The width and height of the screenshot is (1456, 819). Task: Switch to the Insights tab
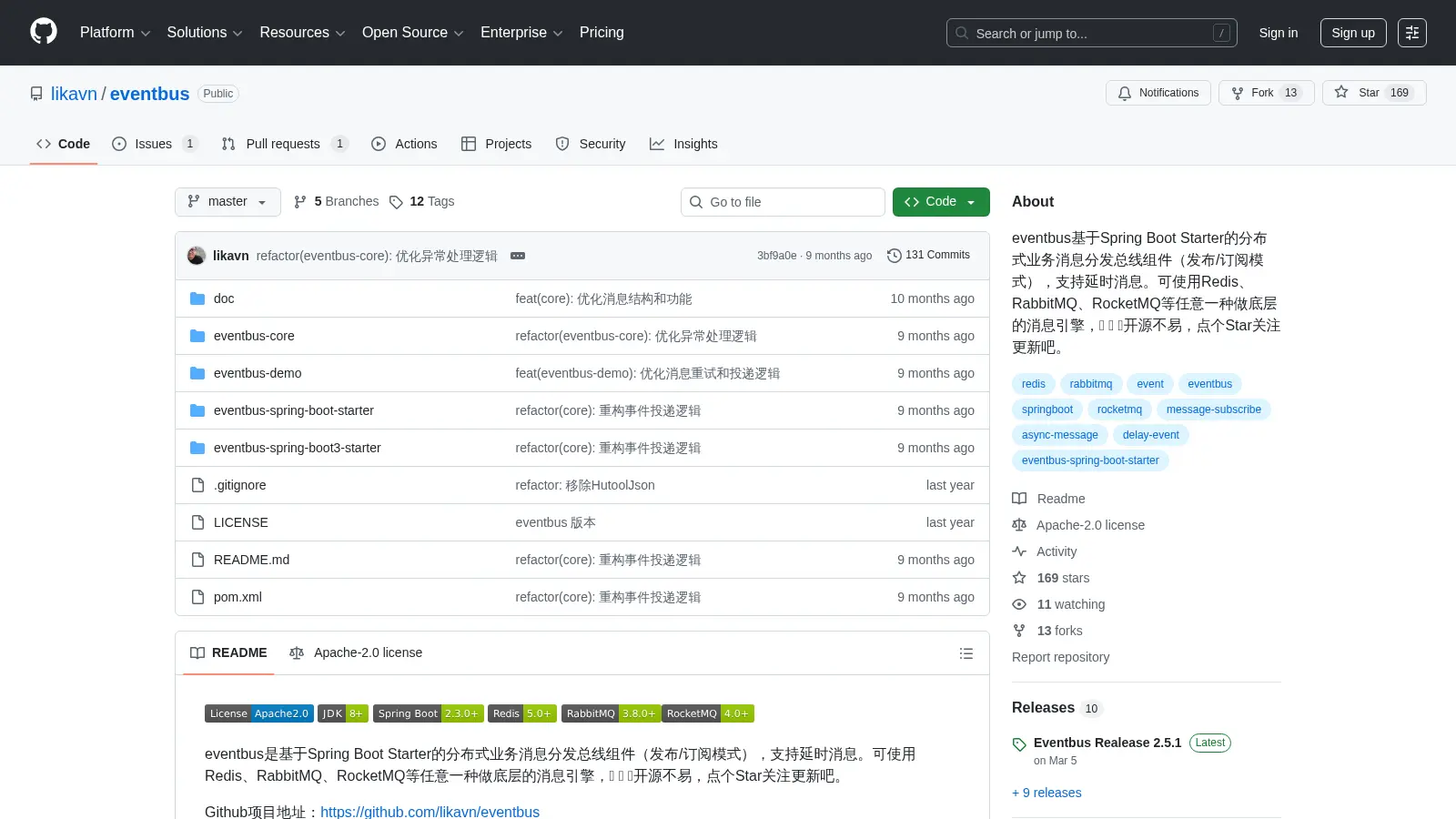[683, 144]
